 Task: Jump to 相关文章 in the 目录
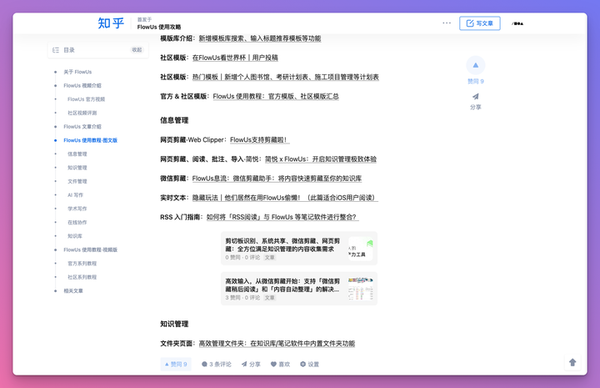pos(73,291)
